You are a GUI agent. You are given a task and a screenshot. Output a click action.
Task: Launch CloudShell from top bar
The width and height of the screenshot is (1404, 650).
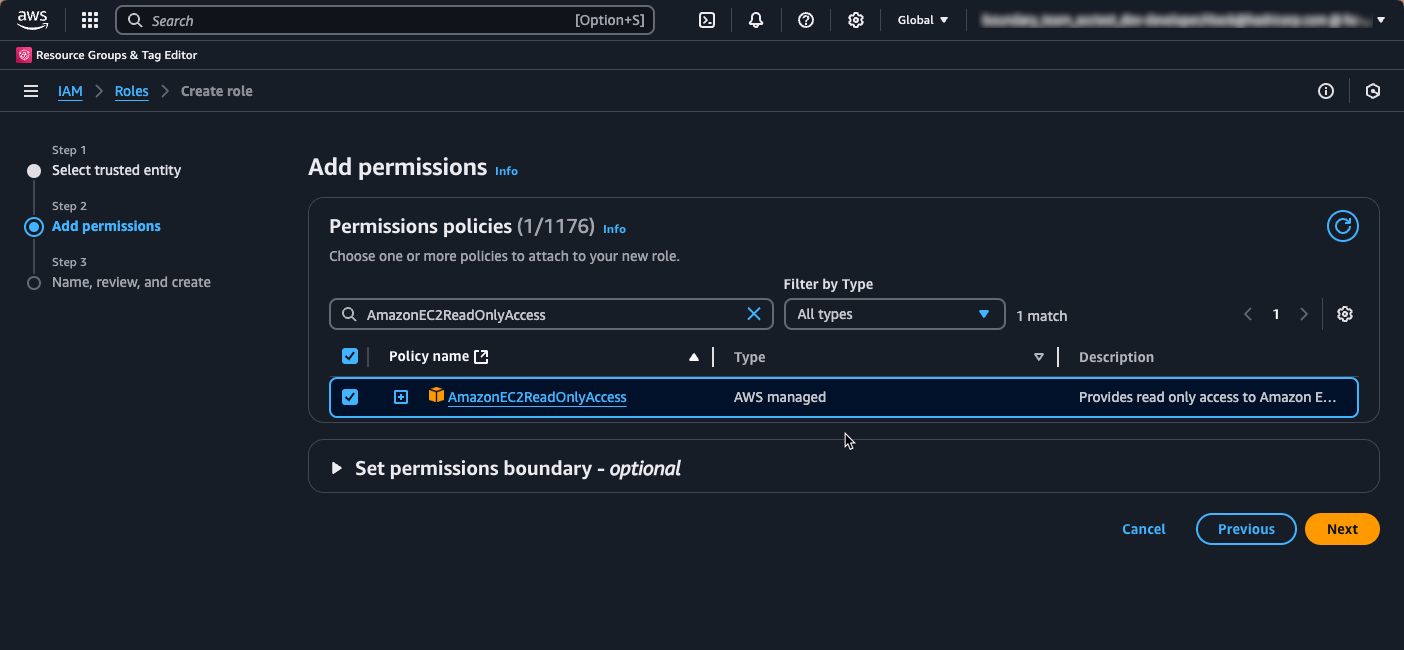point(707,20)
